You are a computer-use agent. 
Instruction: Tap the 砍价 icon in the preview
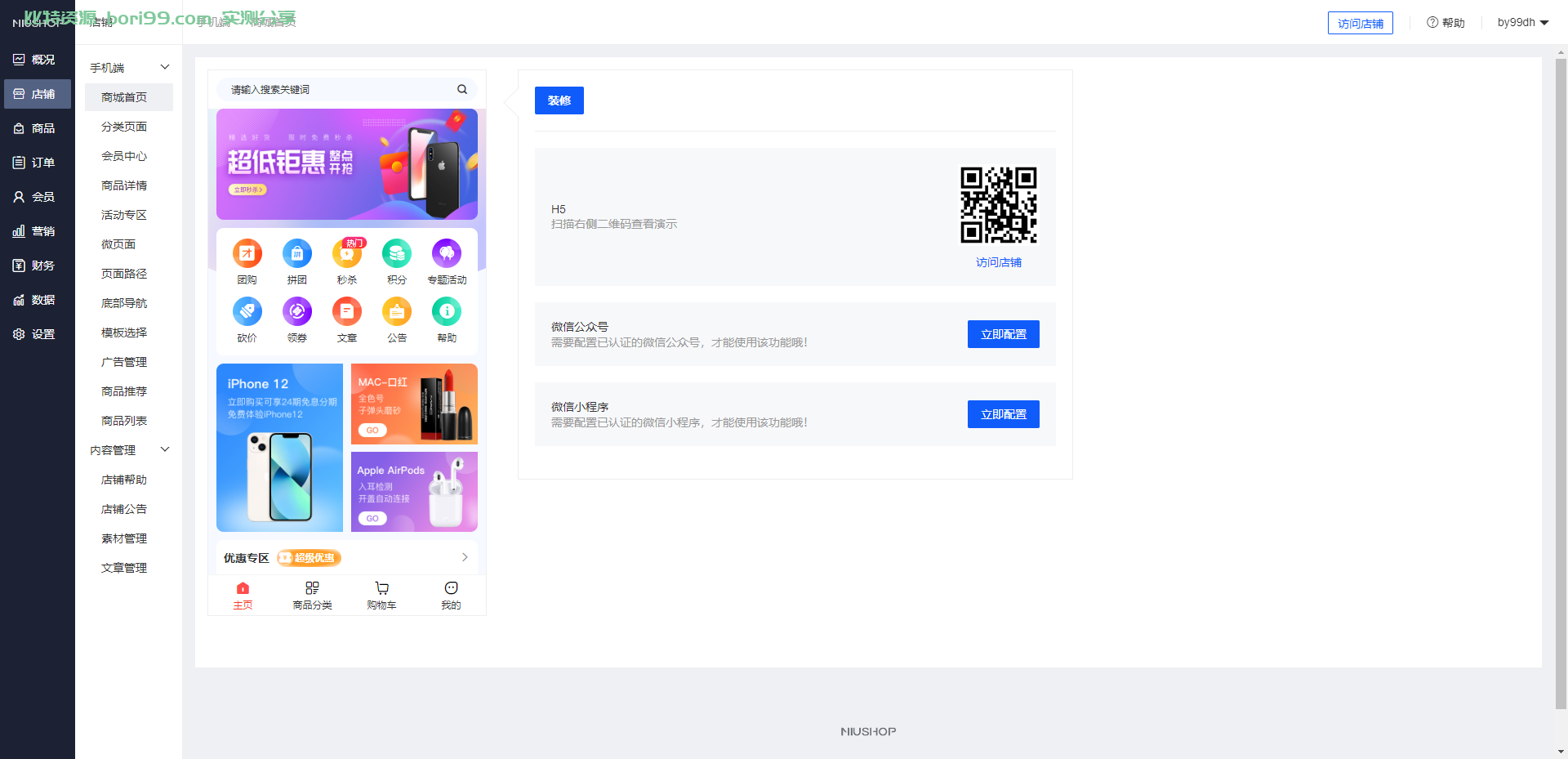coord(247,311)
